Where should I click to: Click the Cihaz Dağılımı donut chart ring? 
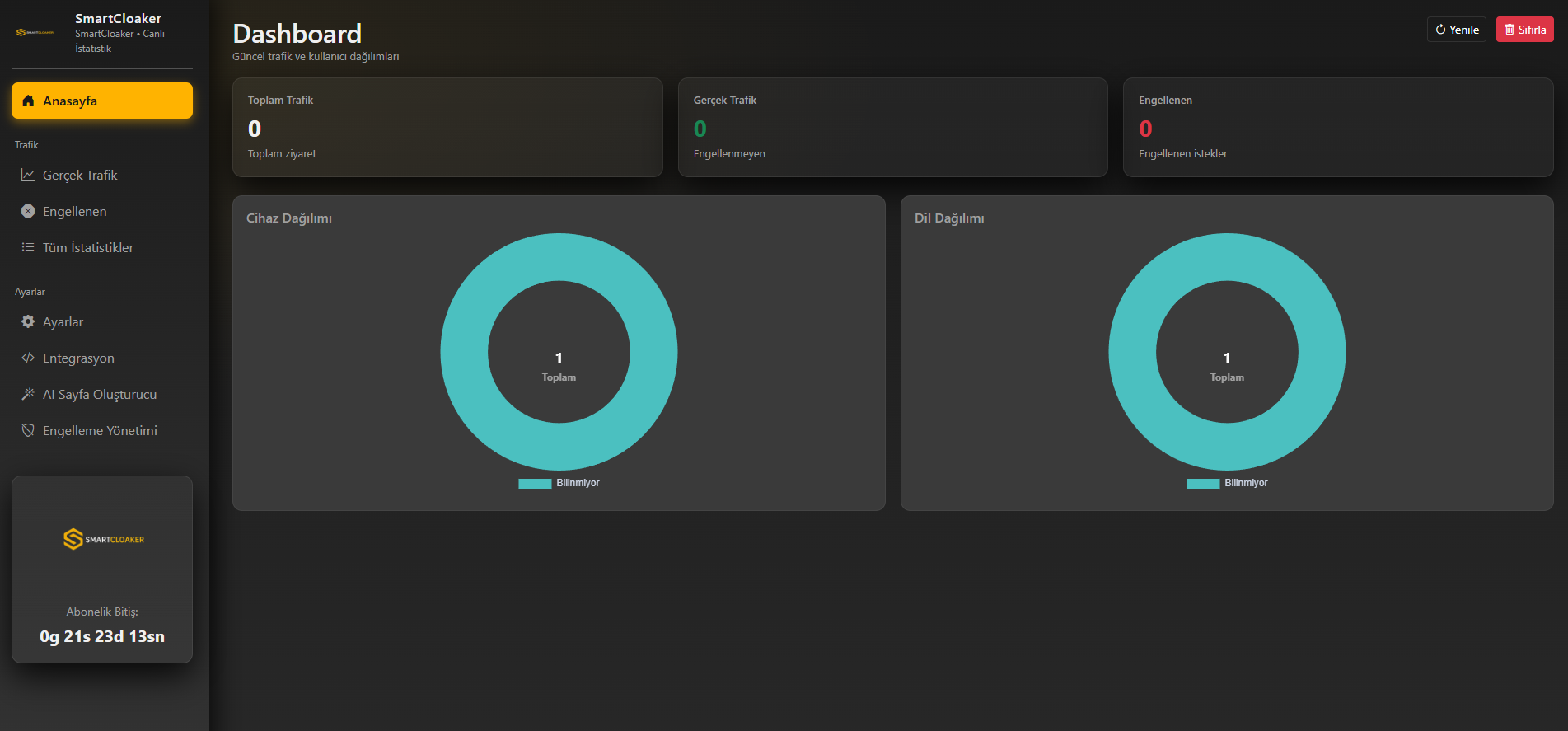pyautogui.click(x=464, y=353)
